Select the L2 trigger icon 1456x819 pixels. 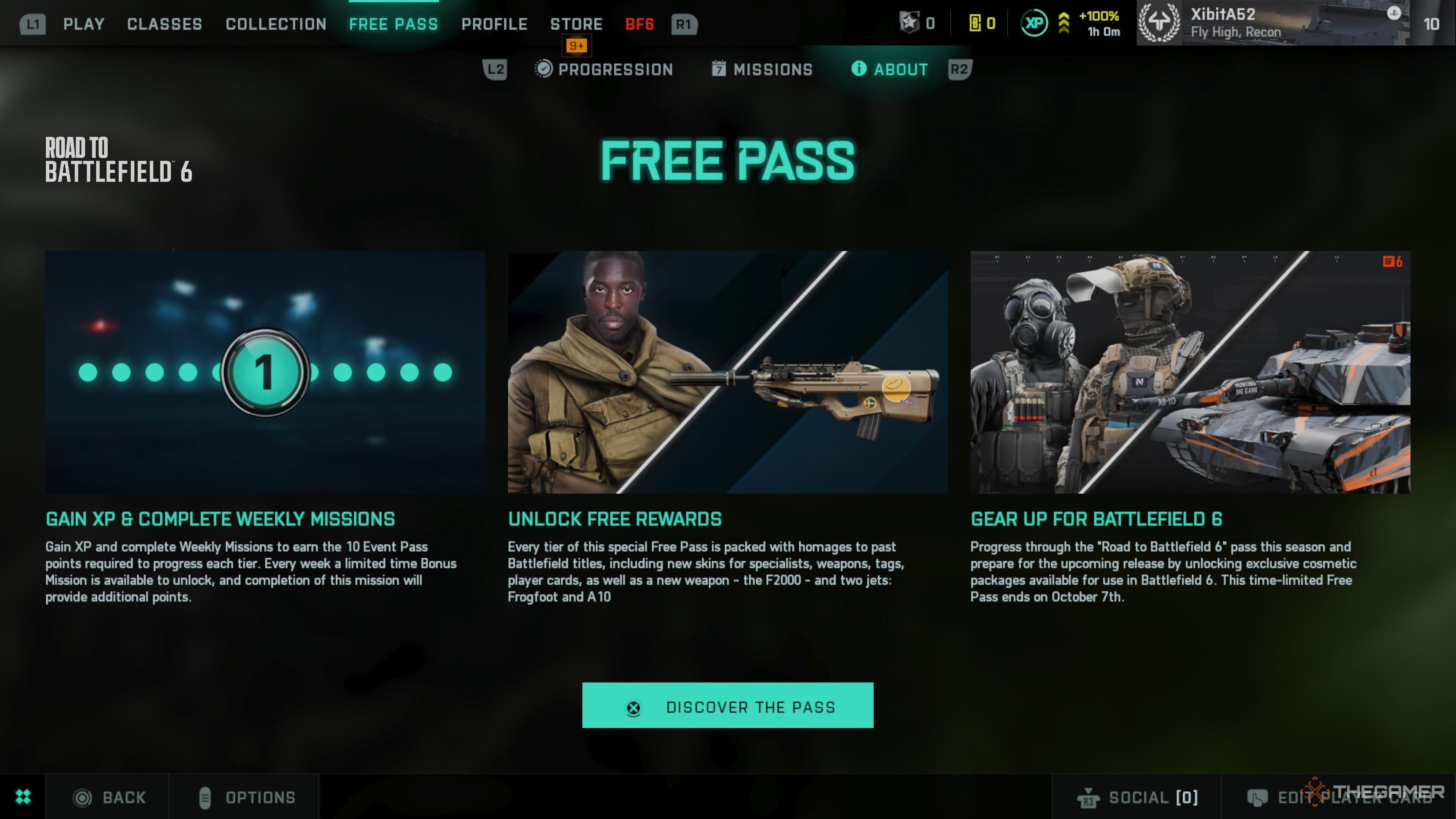coord(495,69)
